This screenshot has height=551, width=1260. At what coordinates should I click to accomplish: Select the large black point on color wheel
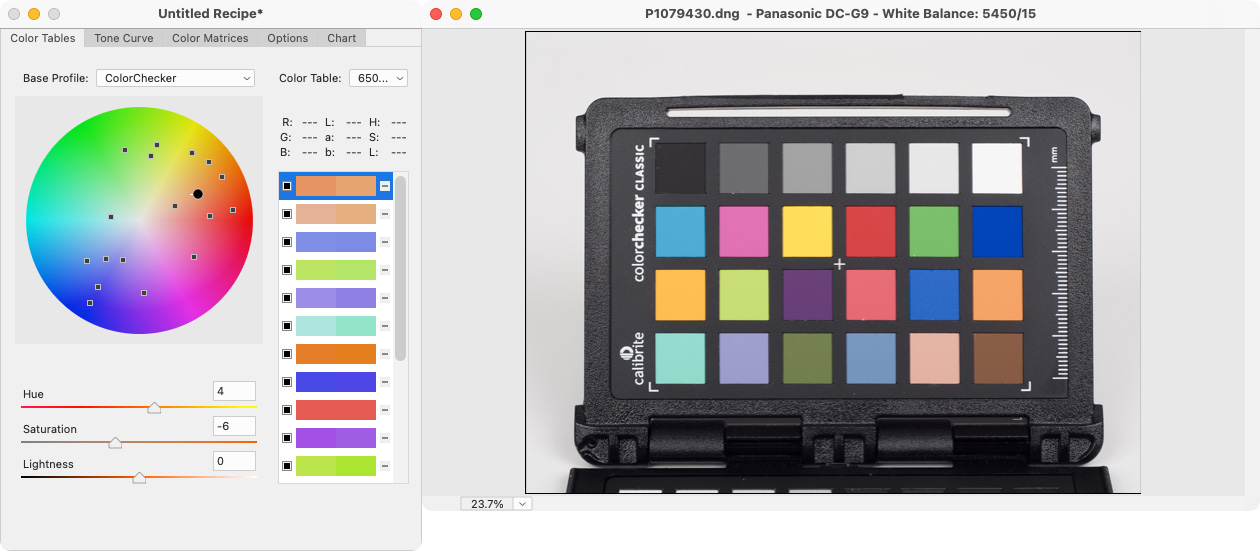198,194
